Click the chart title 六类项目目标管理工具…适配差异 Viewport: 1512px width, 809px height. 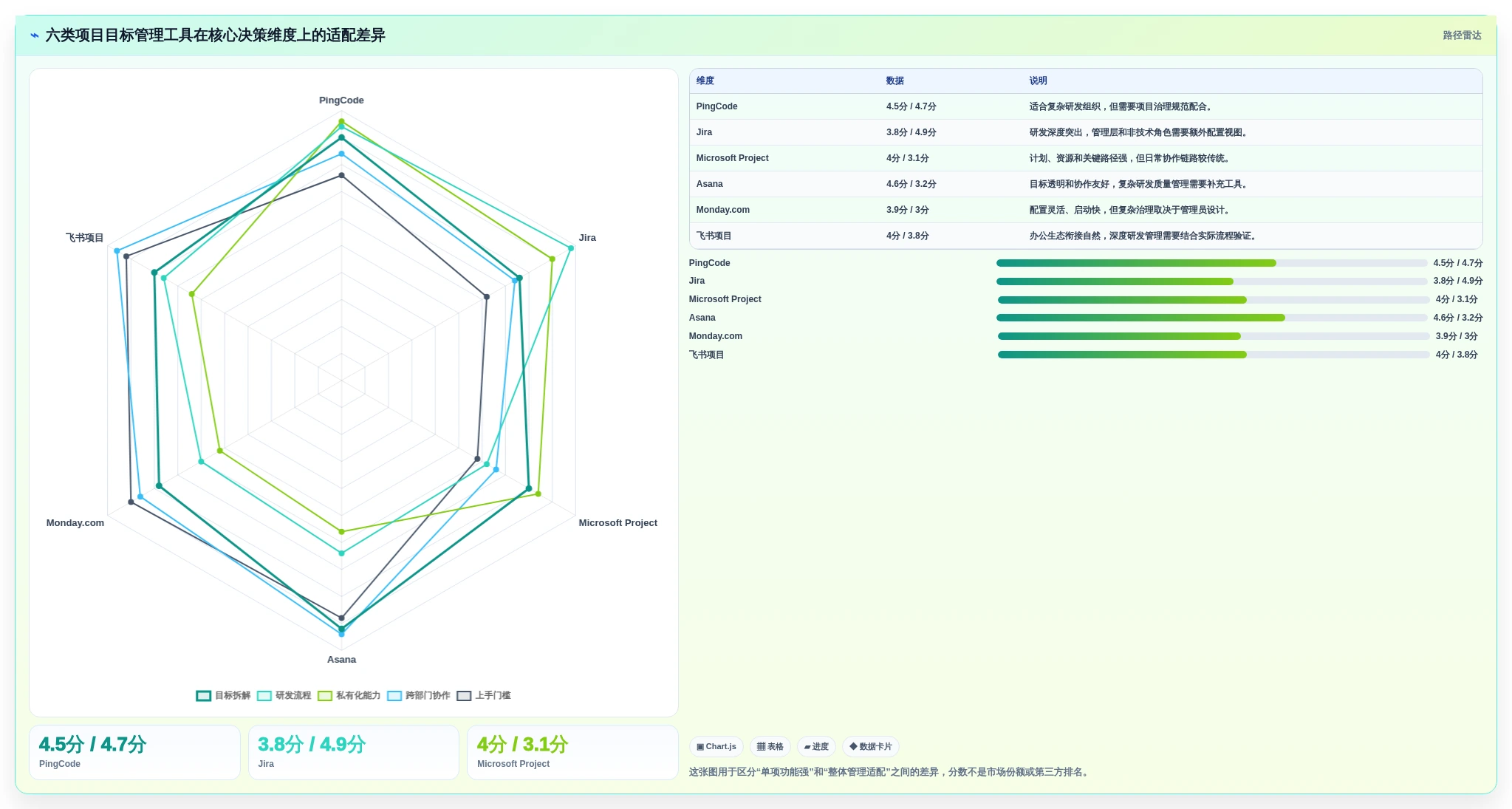click(x=215, y=35)
